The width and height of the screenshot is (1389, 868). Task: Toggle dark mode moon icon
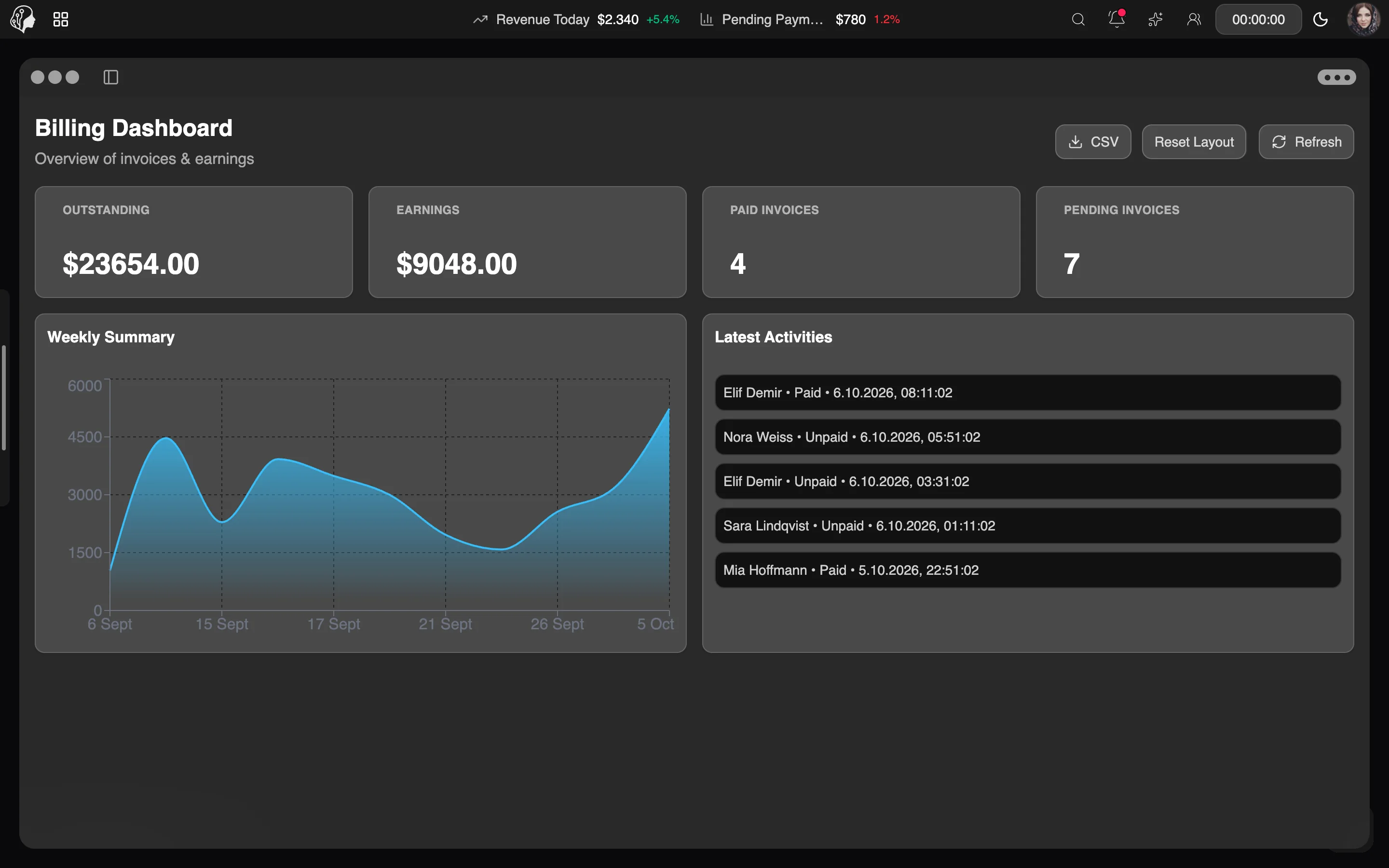(x=1320, y=19)
